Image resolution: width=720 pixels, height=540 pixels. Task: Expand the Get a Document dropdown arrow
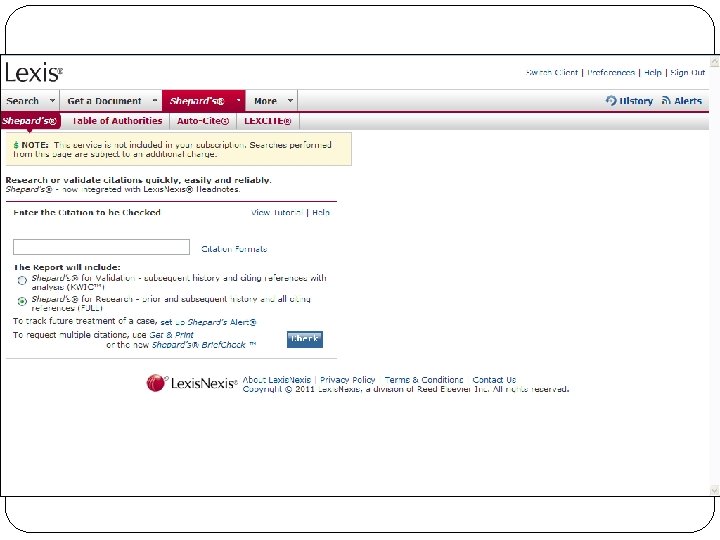(155, 100)
